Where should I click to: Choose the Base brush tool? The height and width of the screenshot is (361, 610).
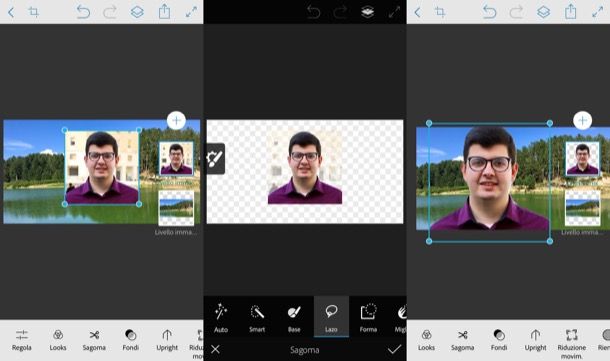[294, 317]
